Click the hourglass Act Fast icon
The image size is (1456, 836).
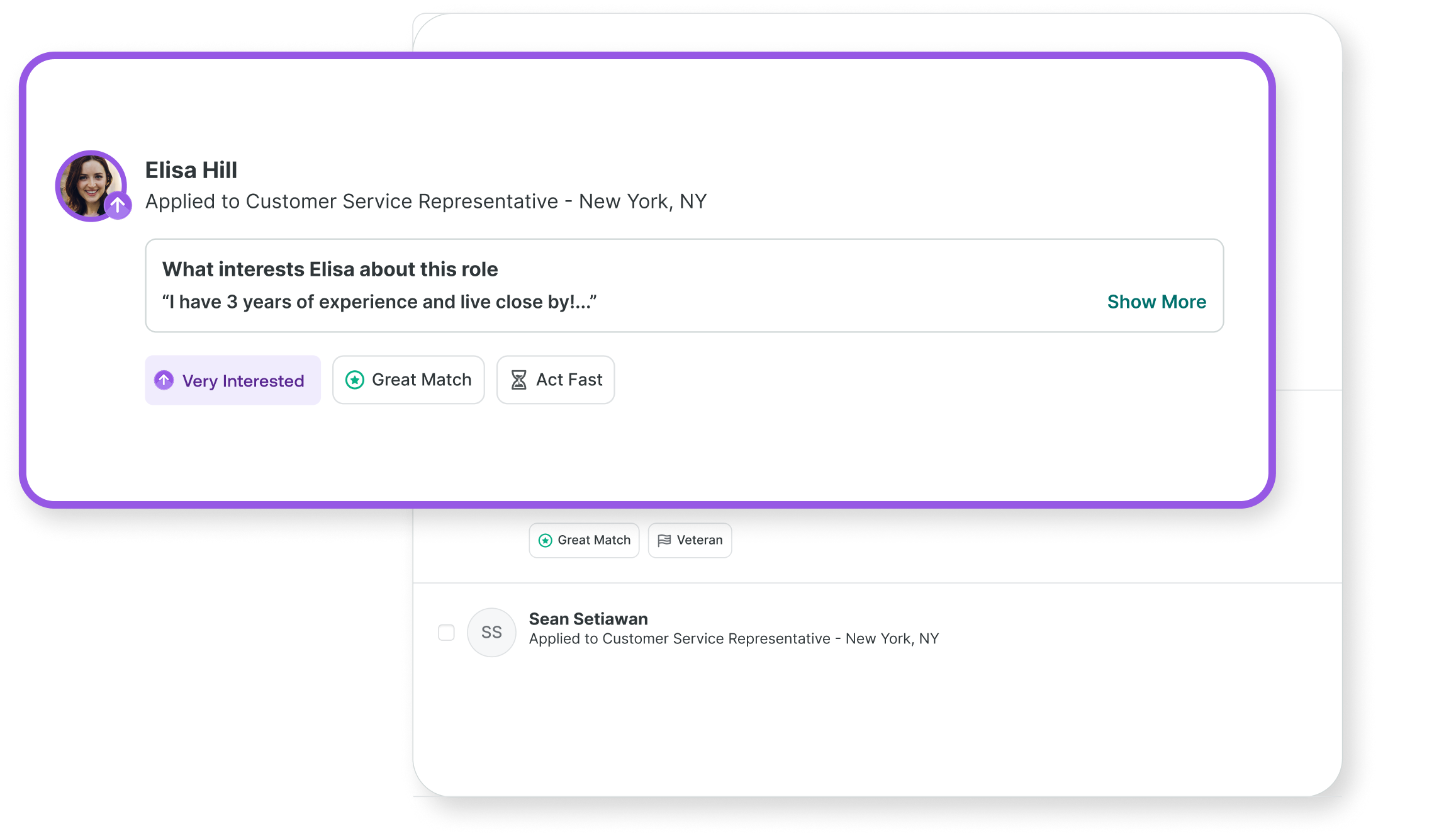518,380
